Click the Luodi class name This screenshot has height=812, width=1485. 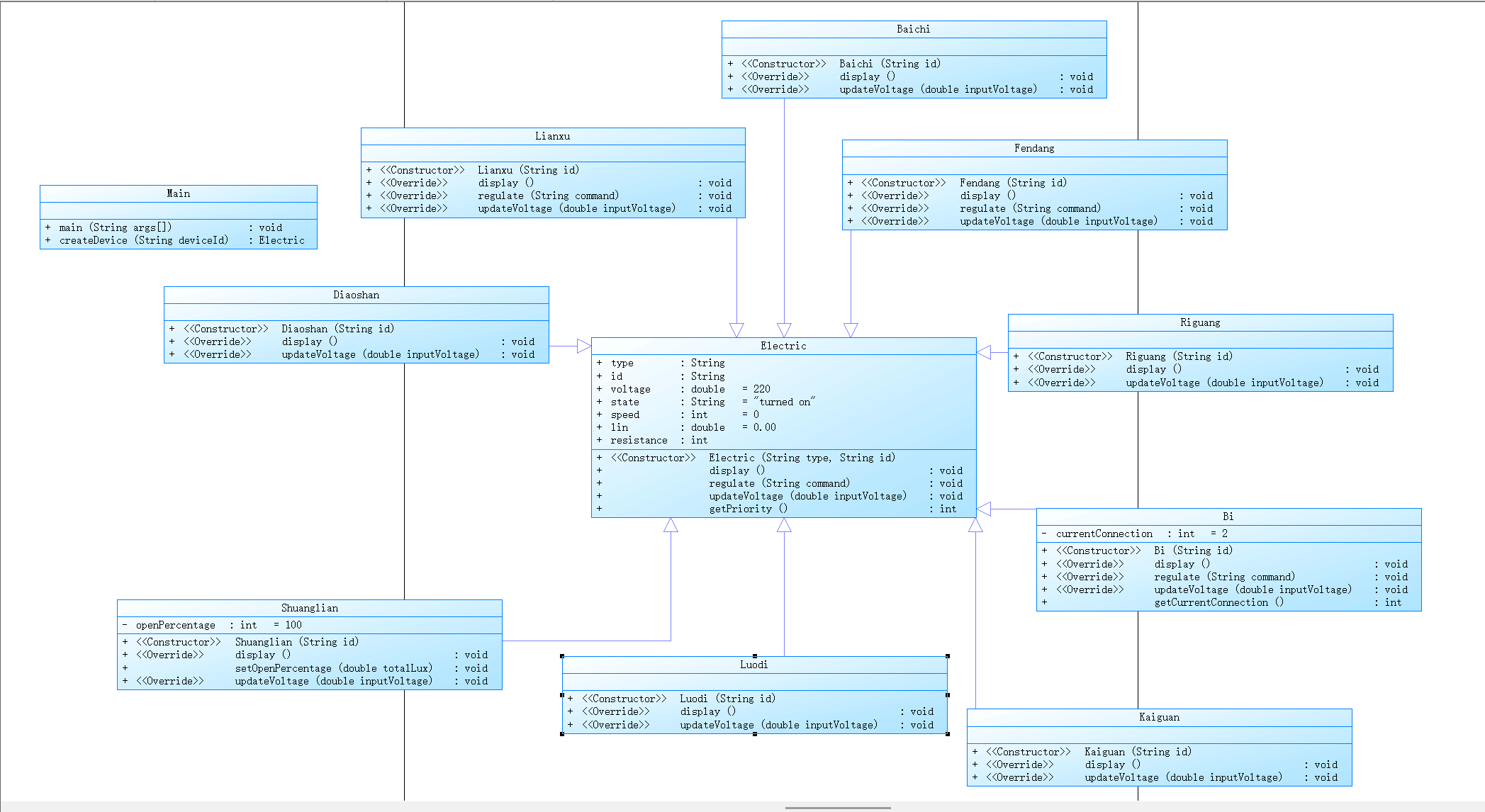[753, 665]
